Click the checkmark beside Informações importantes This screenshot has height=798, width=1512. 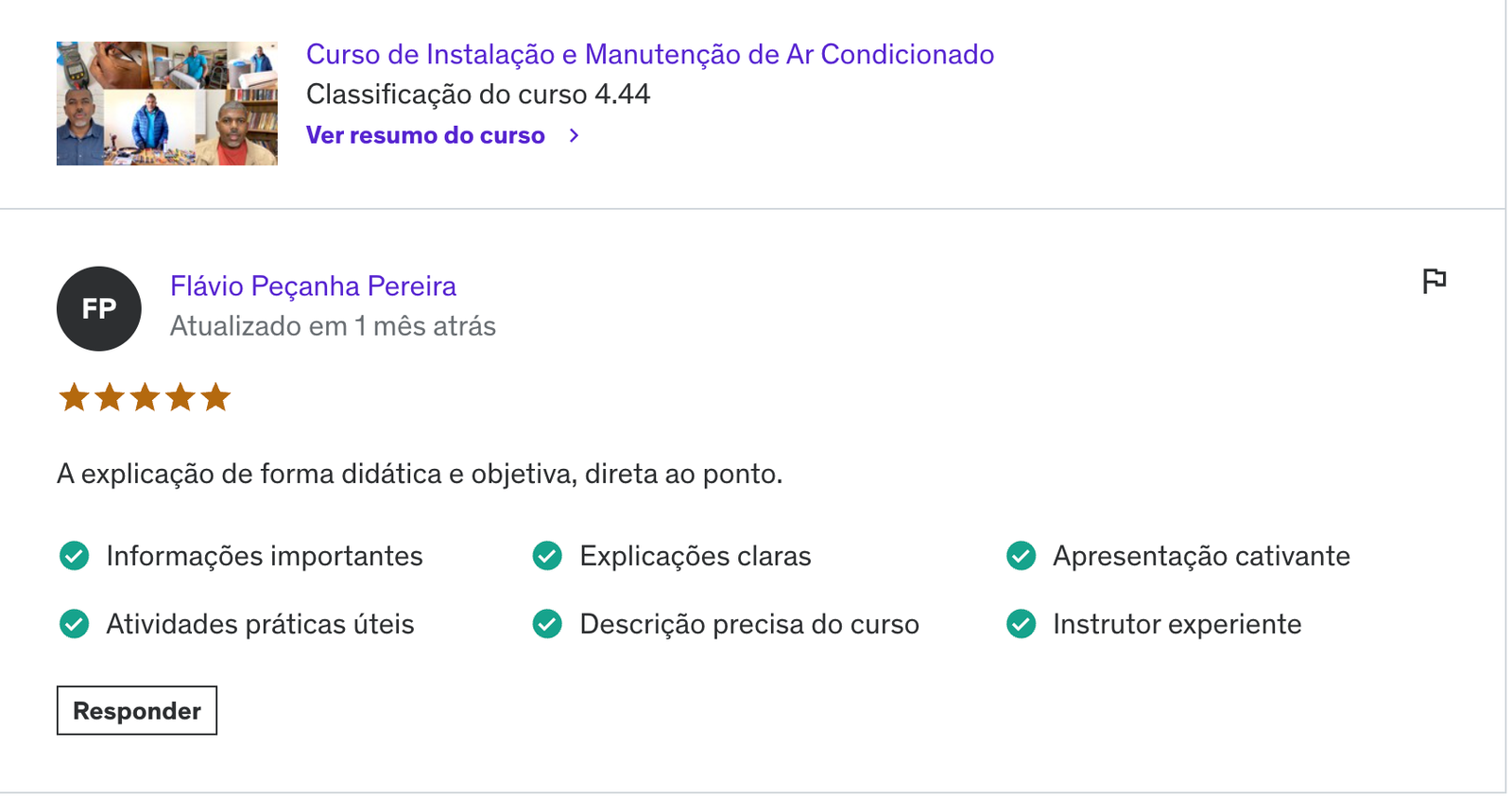[75, 556]
